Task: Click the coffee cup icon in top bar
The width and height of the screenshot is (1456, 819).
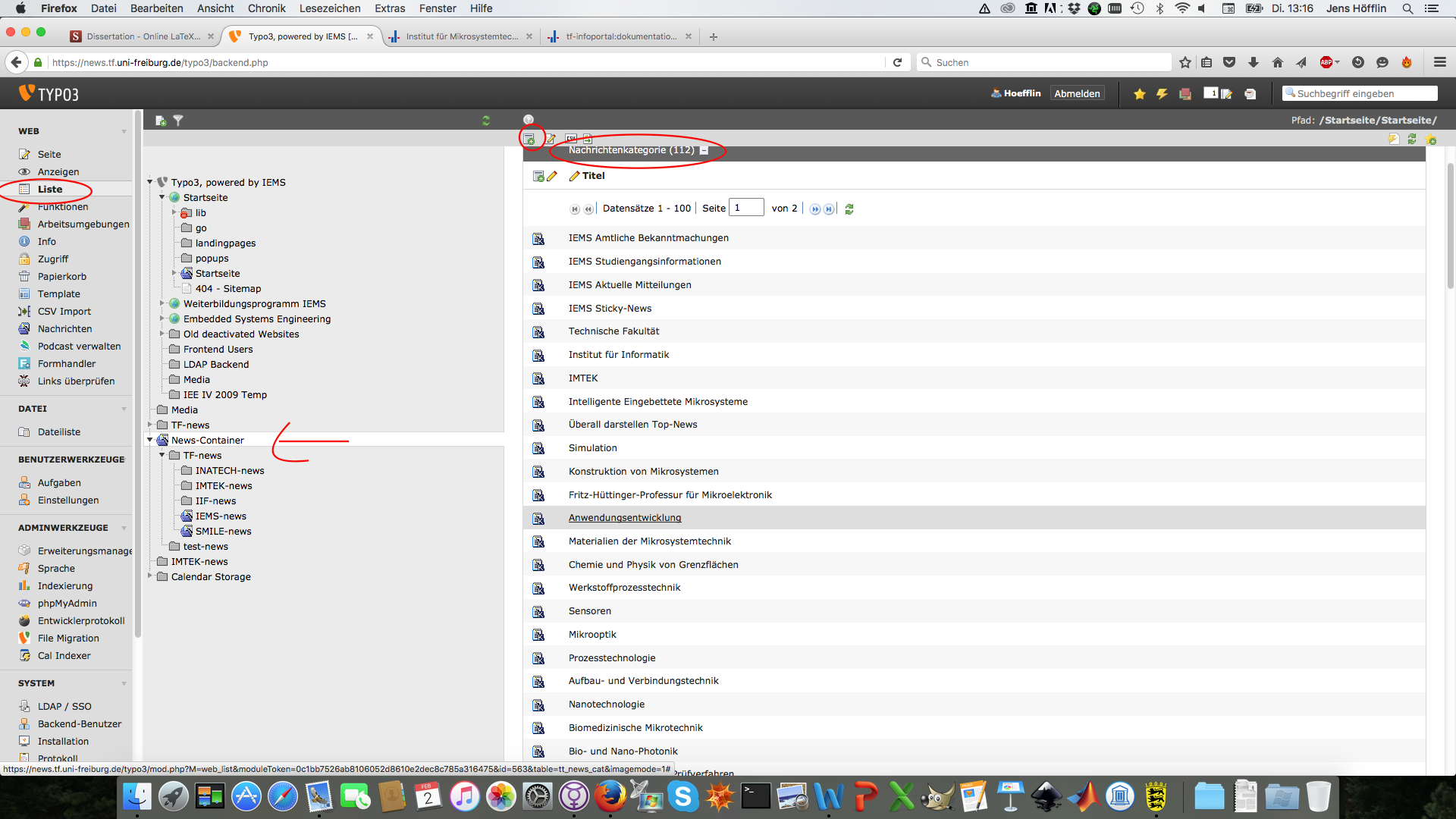Action: coord(1250,94)
